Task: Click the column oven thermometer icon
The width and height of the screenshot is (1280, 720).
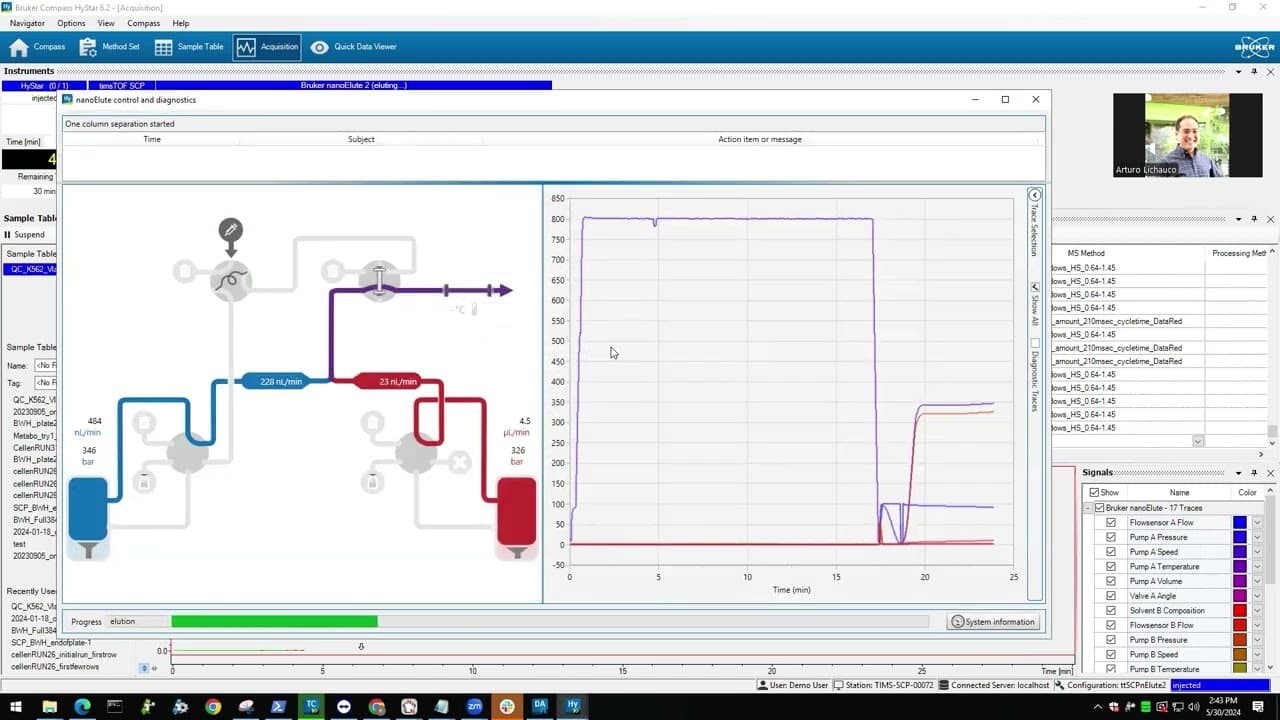Action: [474, 309]
